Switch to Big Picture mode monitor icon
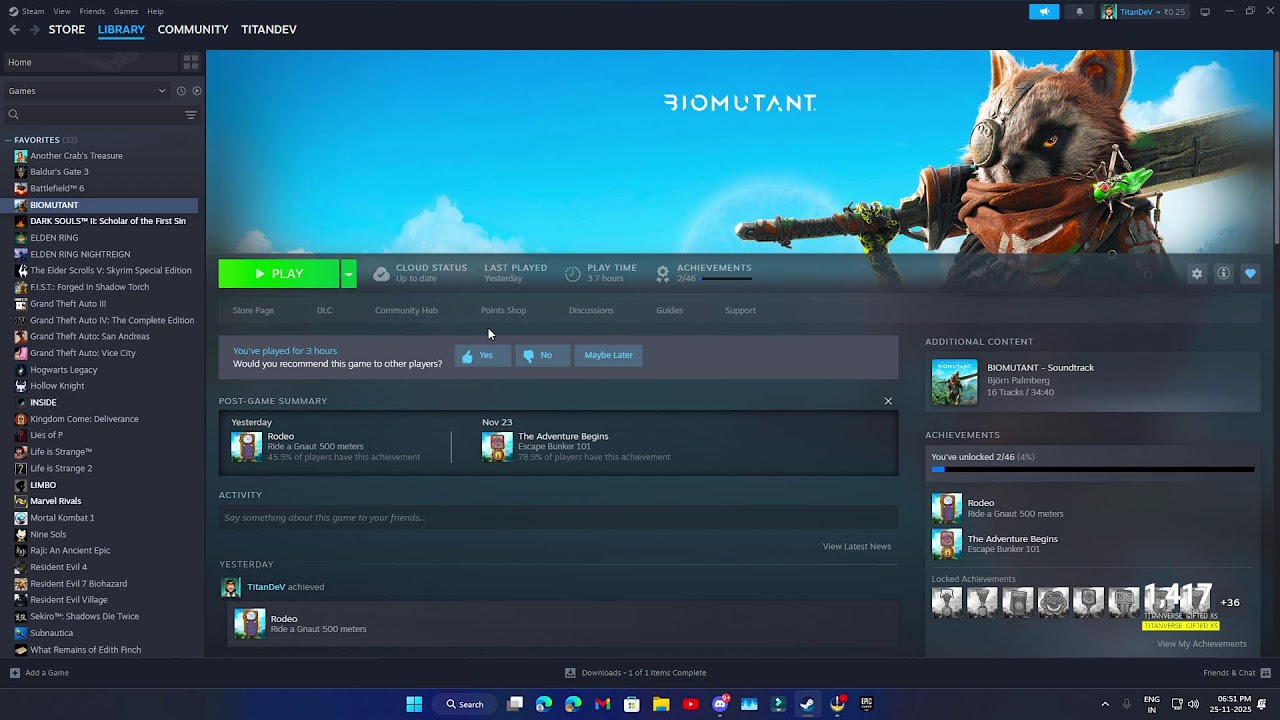 pos(1205,12)
